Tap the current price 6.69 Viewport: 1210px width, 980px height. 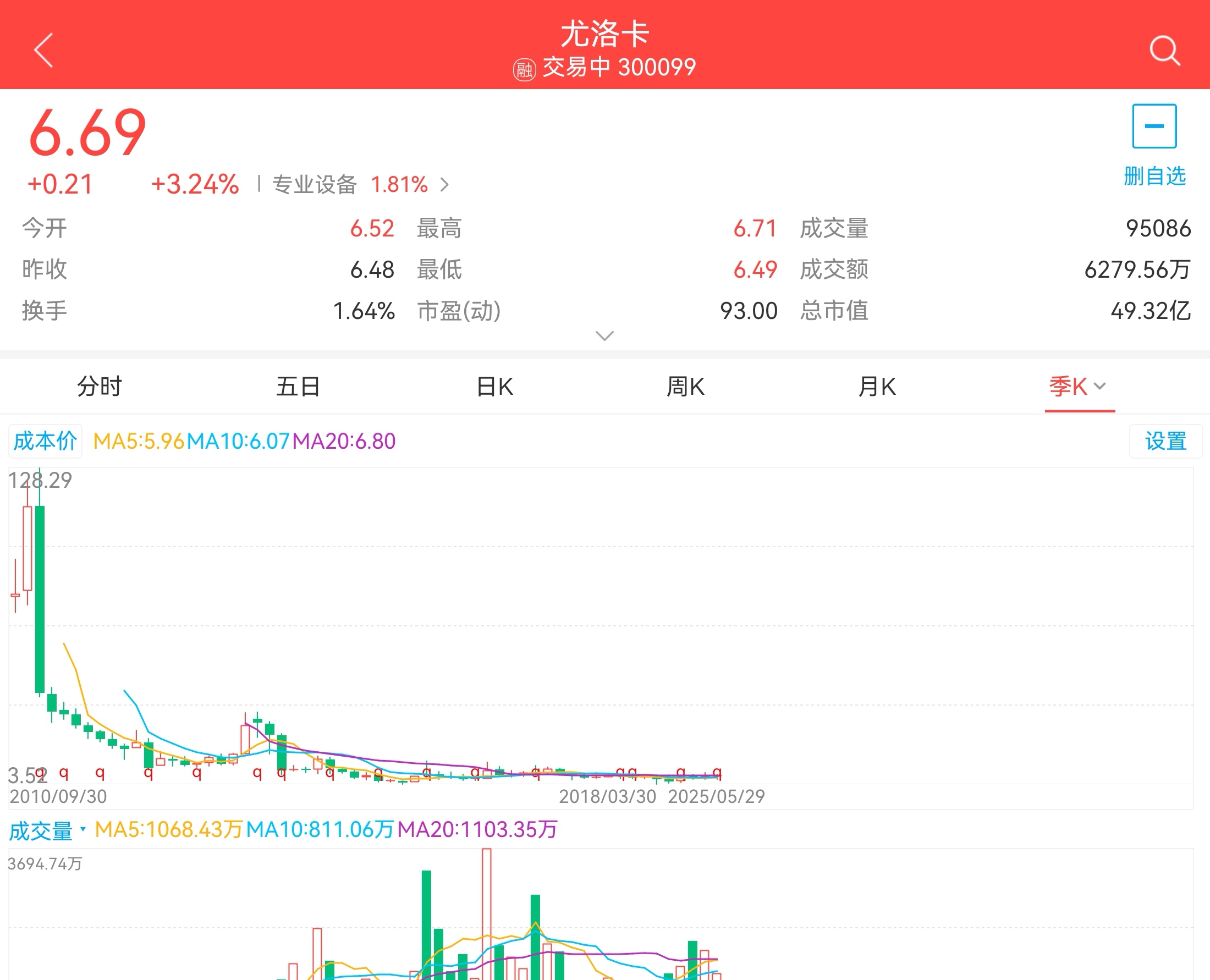click(87, 133)
